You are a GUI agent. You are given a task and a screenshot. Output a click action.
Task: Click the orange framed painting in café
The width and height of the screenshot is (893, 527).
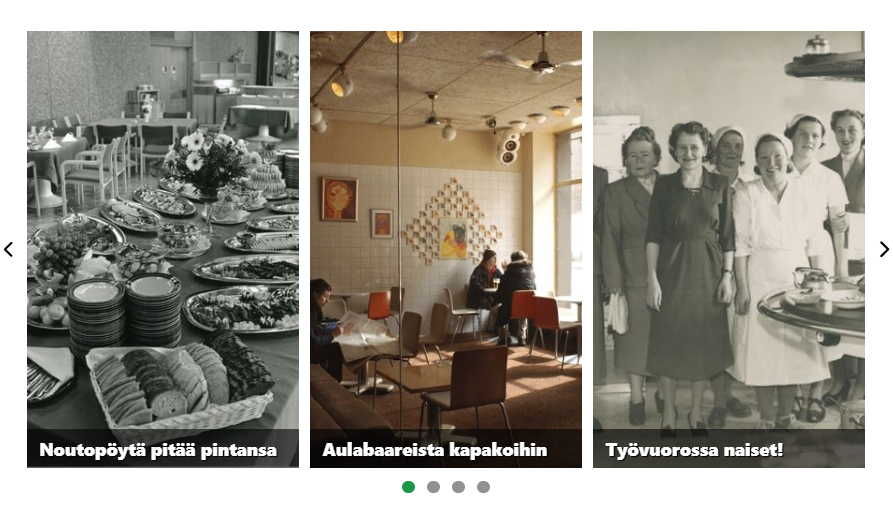[340, 199]
